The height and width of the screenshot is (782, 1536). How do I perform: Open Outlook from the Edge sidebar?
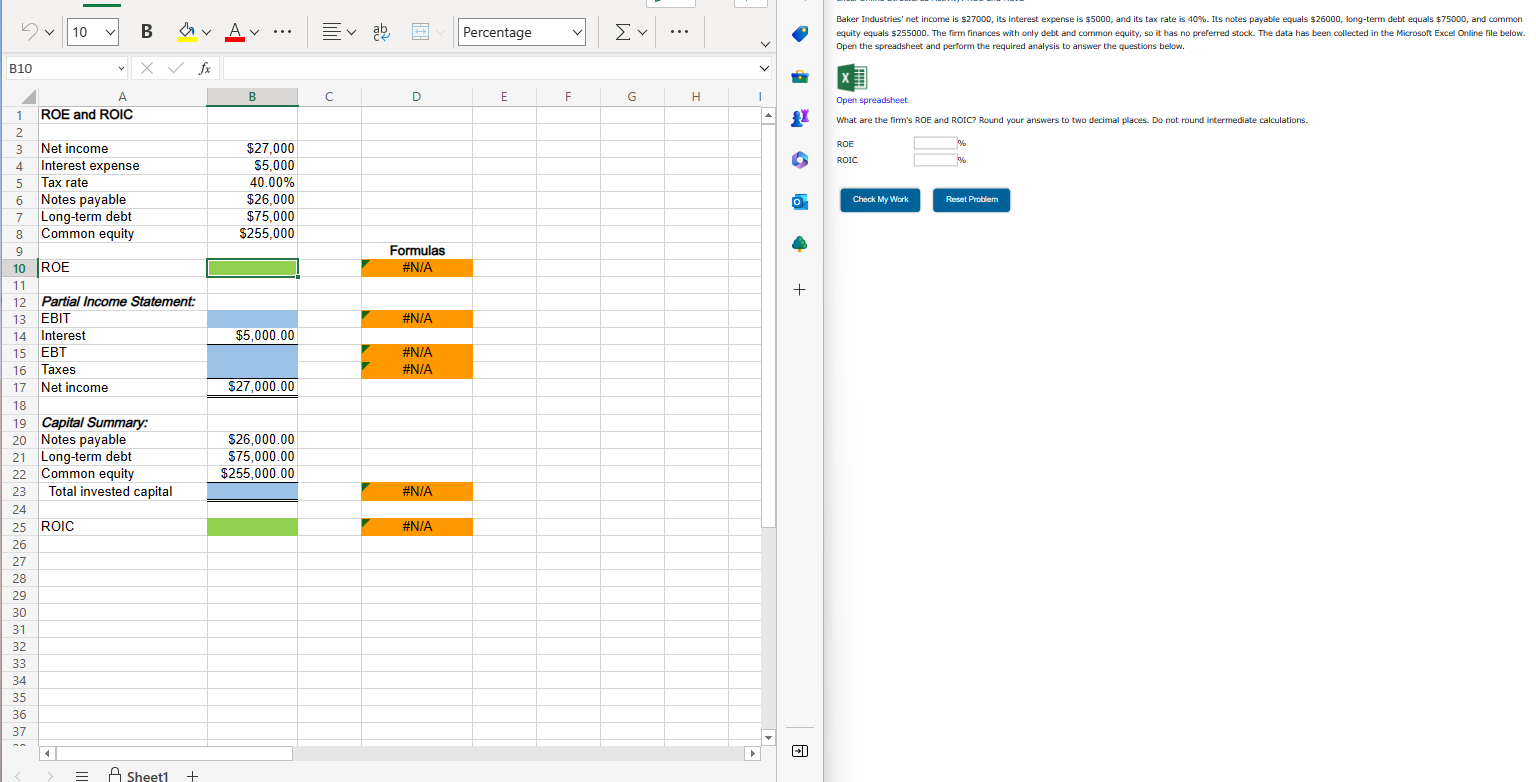click(799, 201)
